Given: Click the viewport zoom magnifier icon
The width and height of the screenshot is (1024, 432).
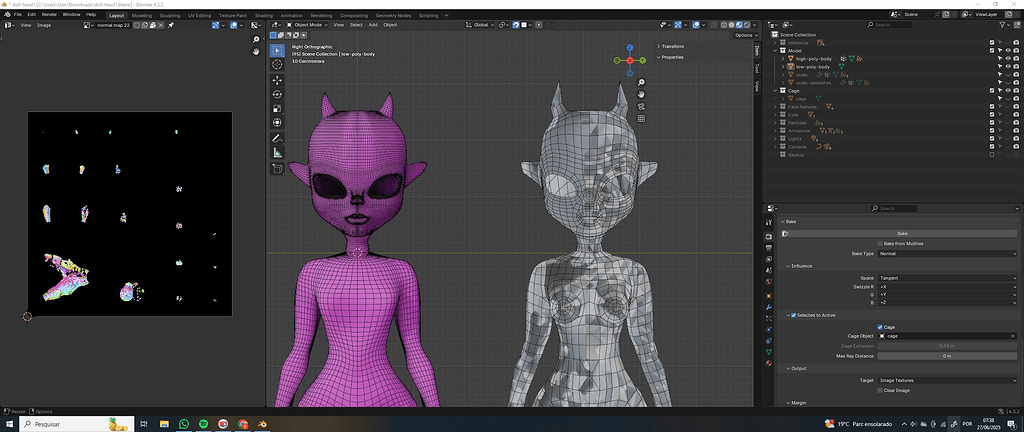Looking at the screenshot, I should [641, 83].
